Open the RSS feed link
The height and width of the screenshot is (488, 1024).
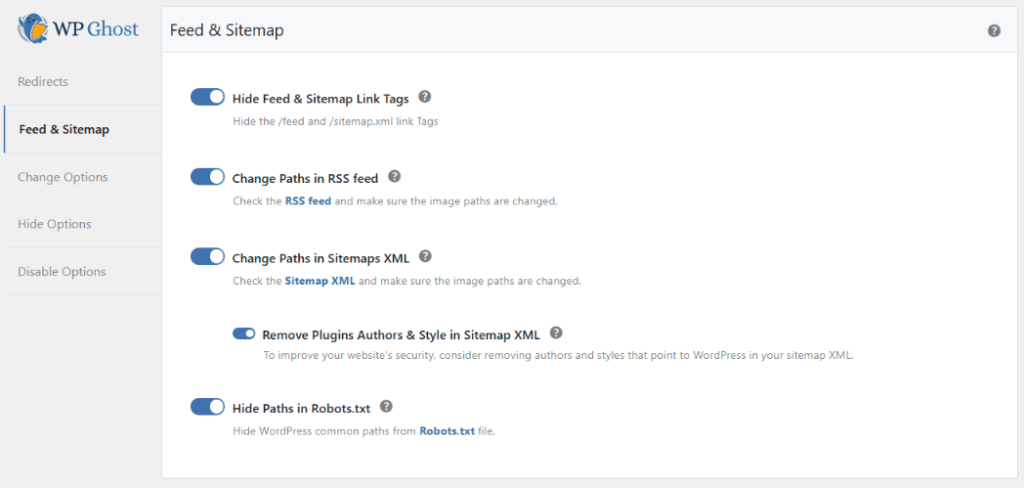(308, 201)
